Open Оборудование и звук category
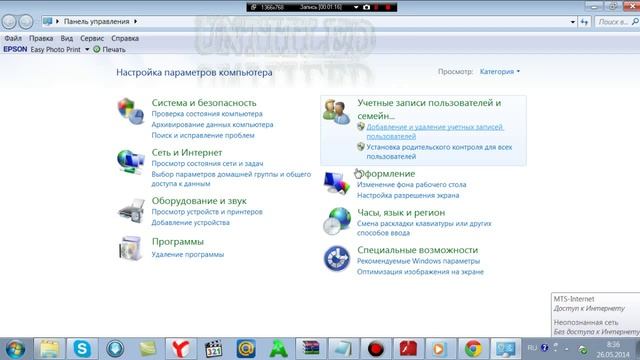This screenshot has height=360, width=640. (199, 201)
